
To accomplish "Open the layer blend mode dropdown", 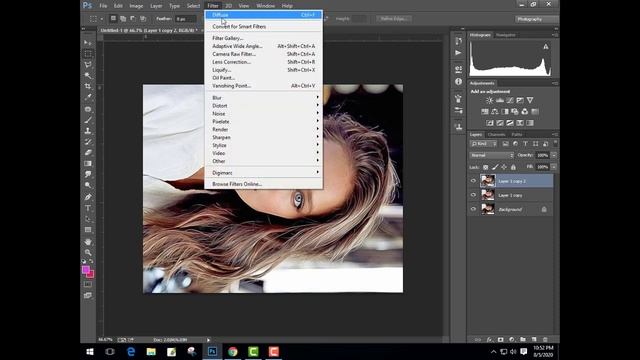I will pyautogui.click(x=492, y=156).
